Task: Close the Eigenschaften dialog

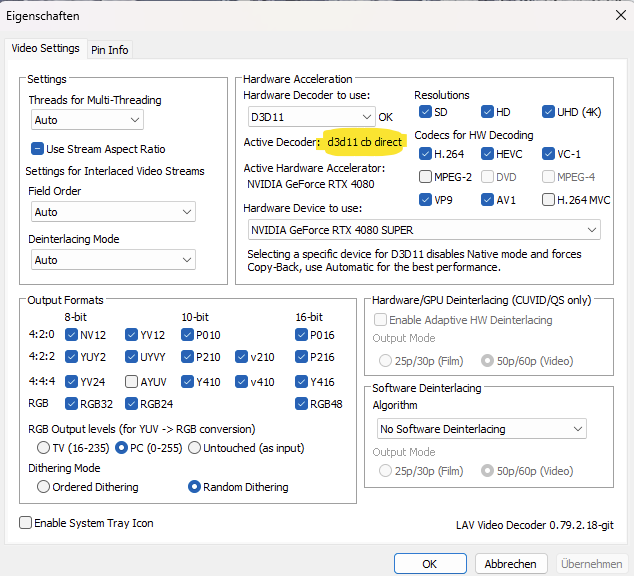Action: [x=621, y=15]
